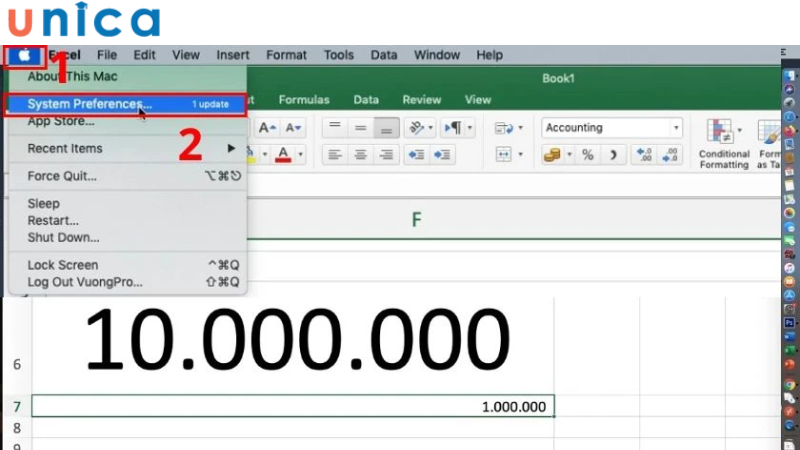Open the Edit menu
Viewport: 800px width, 450px height.
[144, 55]
